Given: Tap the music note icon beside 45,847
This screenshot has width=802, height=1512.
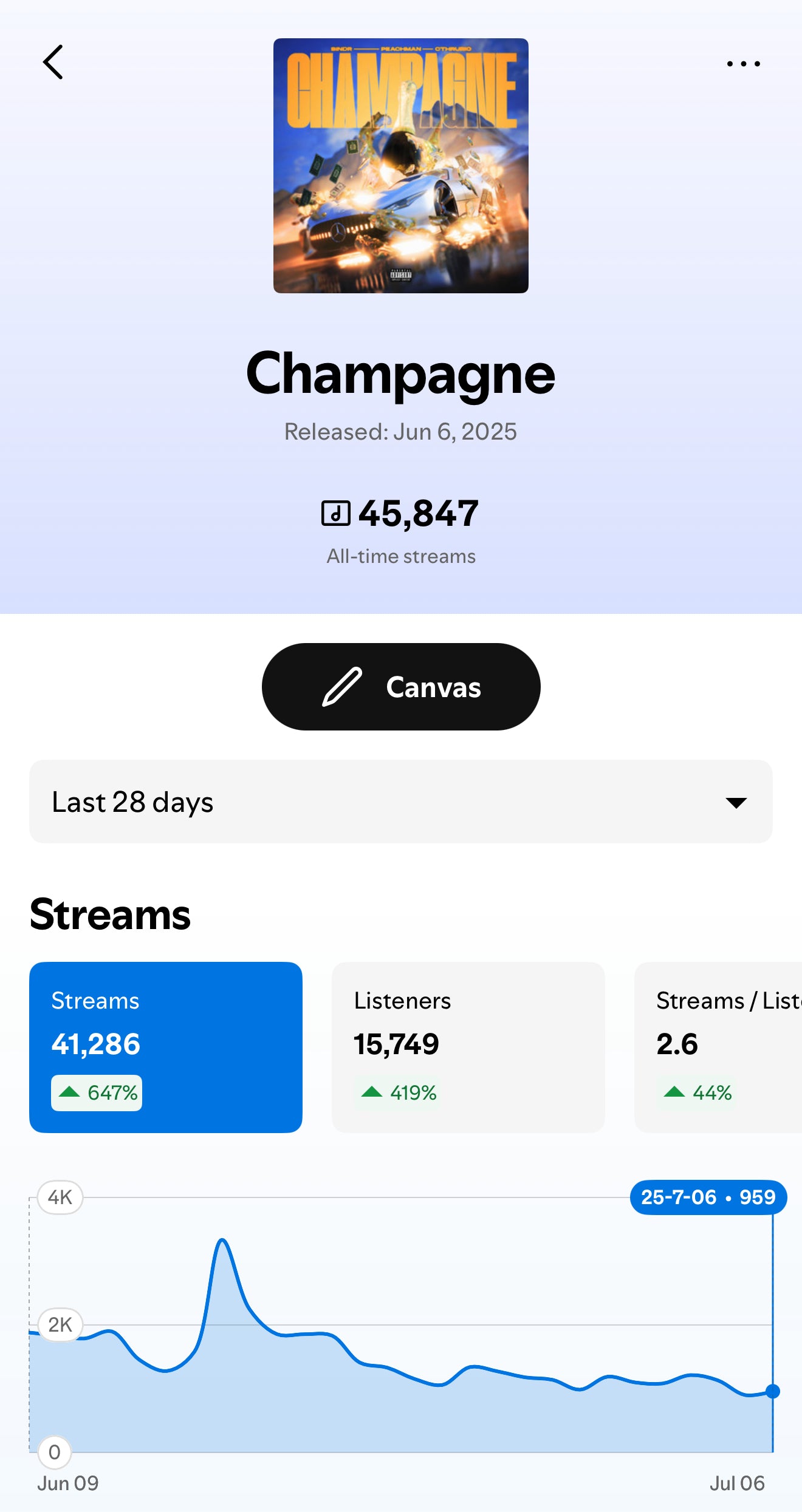Looking at the screenshot, I should click(335, 513).
